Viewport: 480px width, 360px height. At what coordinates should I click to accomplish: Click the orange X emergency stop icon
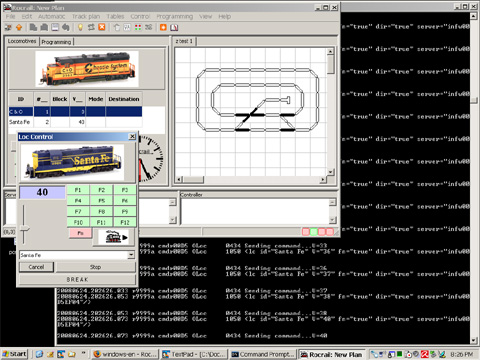click(x=102, y=27)
